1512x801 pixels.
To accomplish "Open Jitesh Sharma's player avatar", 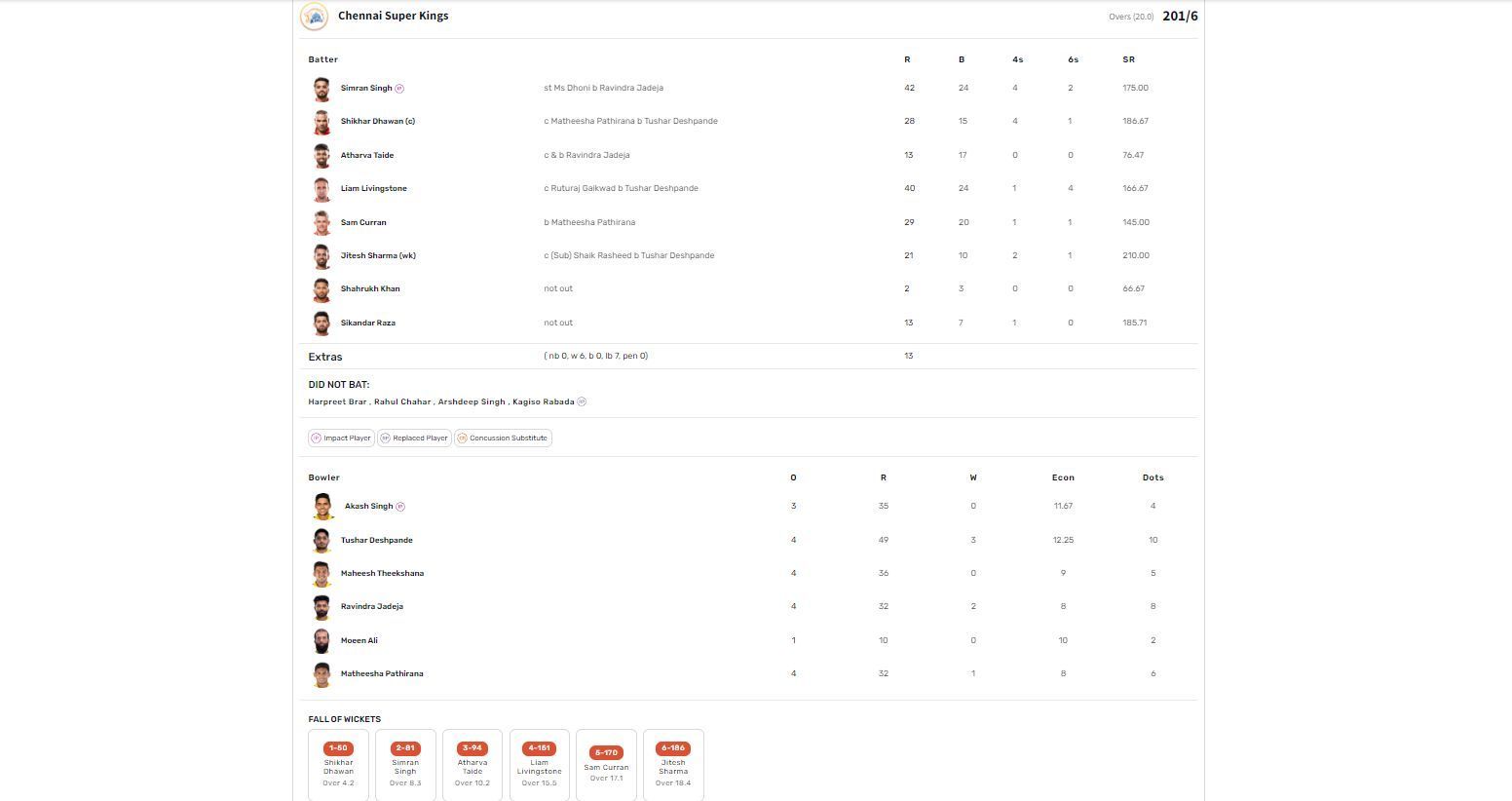I will [x=321, y=256].
